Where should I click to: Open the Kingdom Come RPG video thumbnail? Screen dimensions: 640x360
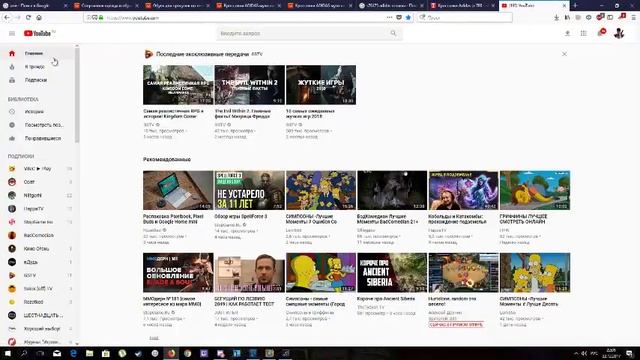pyautogui.click(x=178, y=85)
